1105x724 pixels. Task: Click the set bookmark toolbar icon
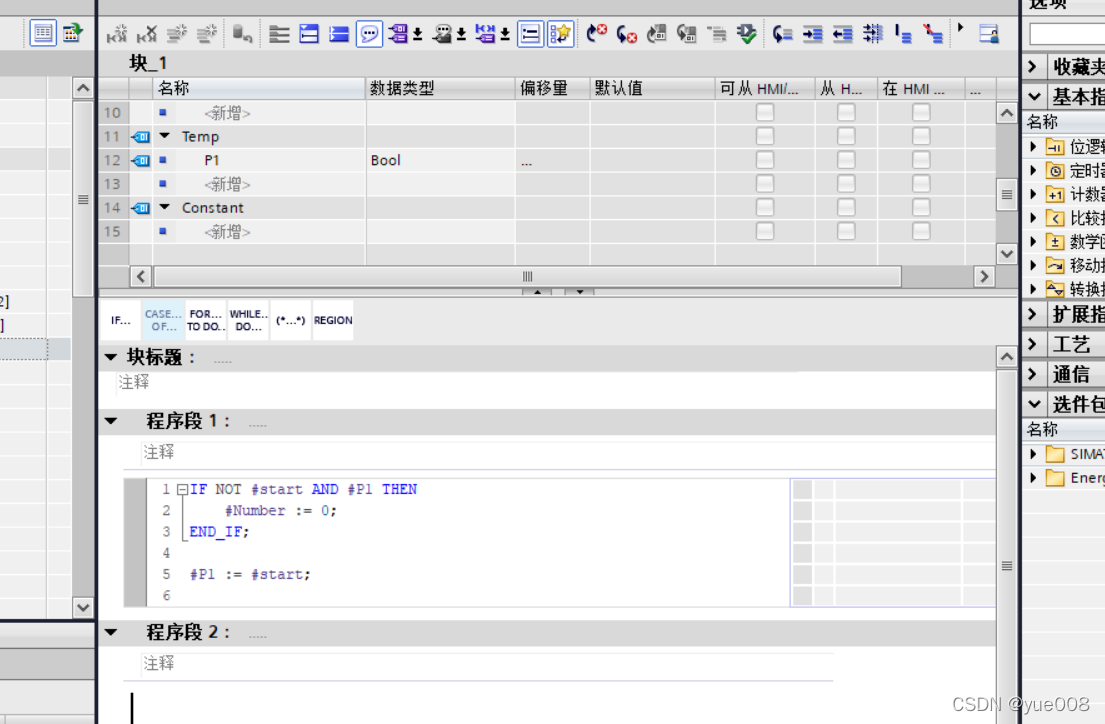903,33
